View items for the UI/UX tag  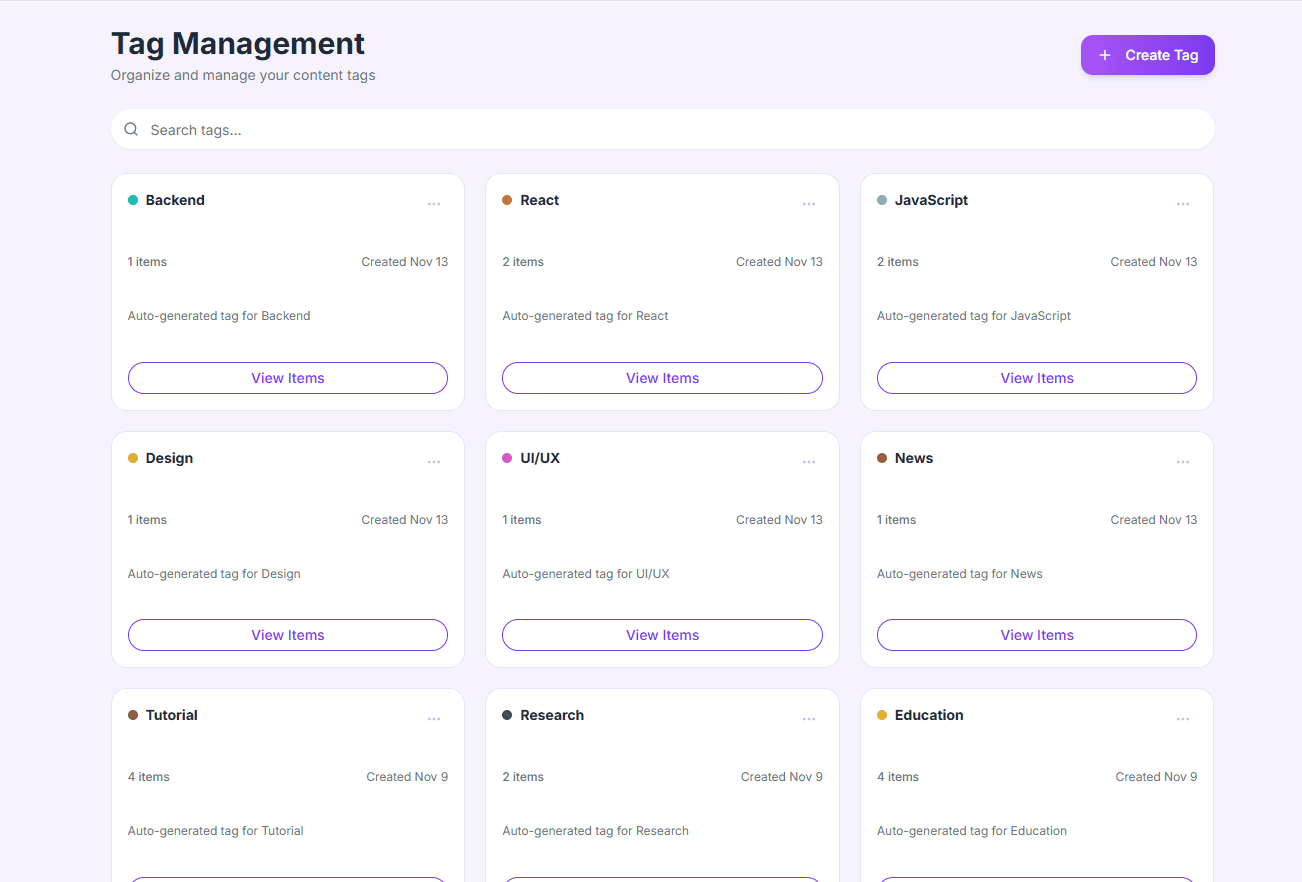[662, 635]
